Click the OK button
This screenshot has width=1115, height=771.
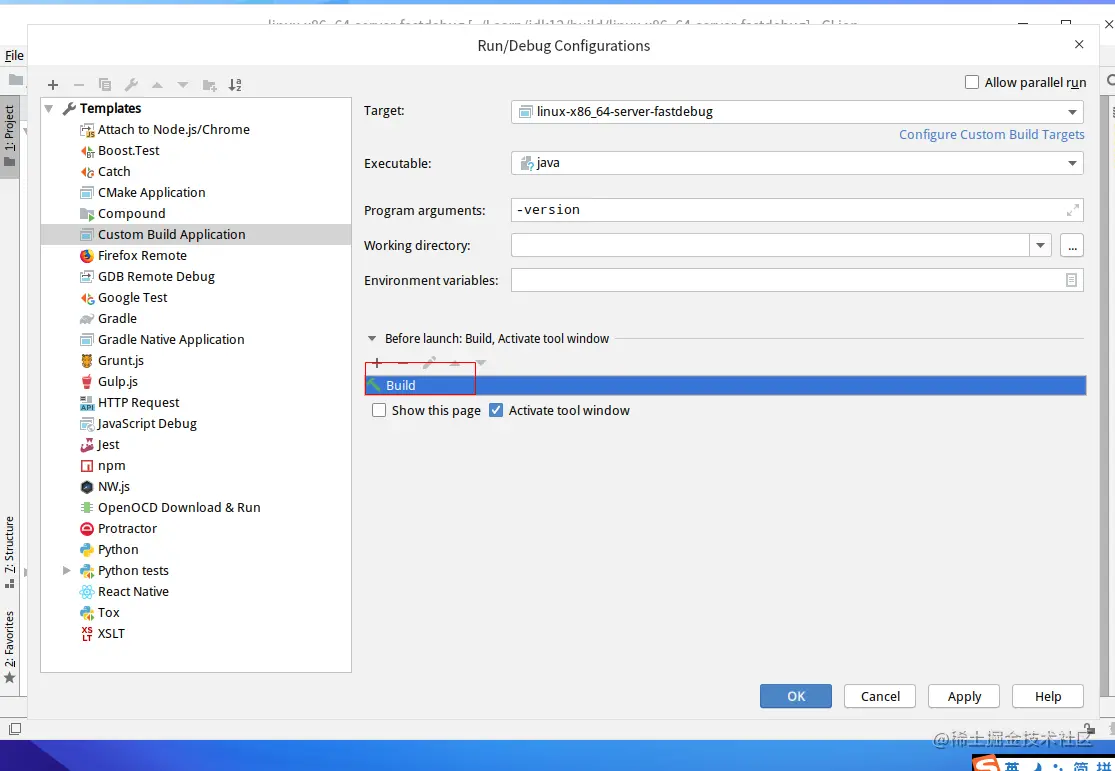(796, 696)
